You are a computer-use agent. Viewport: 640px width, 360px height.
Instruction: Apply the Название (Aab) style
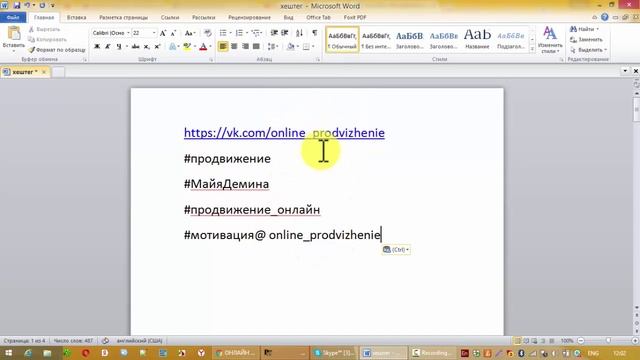click(x=477, y=40)
